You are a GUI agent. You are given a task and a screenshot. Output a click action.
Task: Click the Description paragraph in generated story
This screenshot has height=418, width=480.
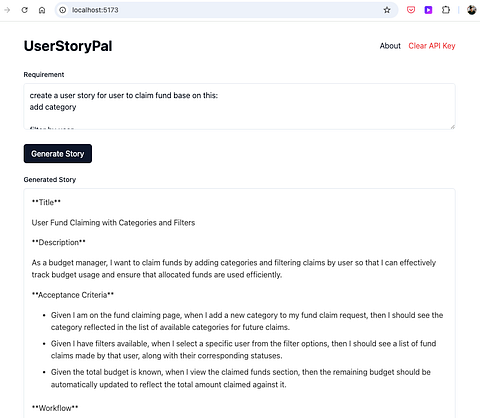click(234, 269)
